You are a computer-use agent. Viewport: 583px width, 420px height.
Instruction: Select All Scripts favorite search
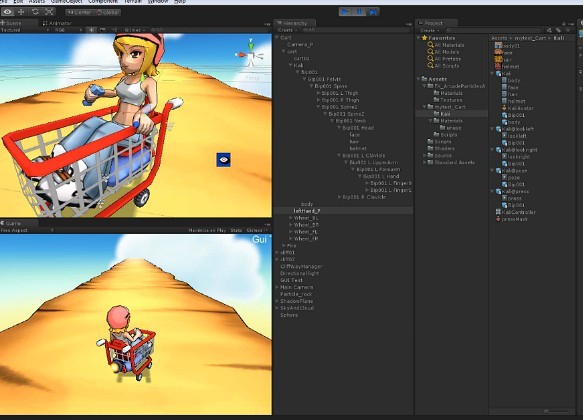[444, 66]
